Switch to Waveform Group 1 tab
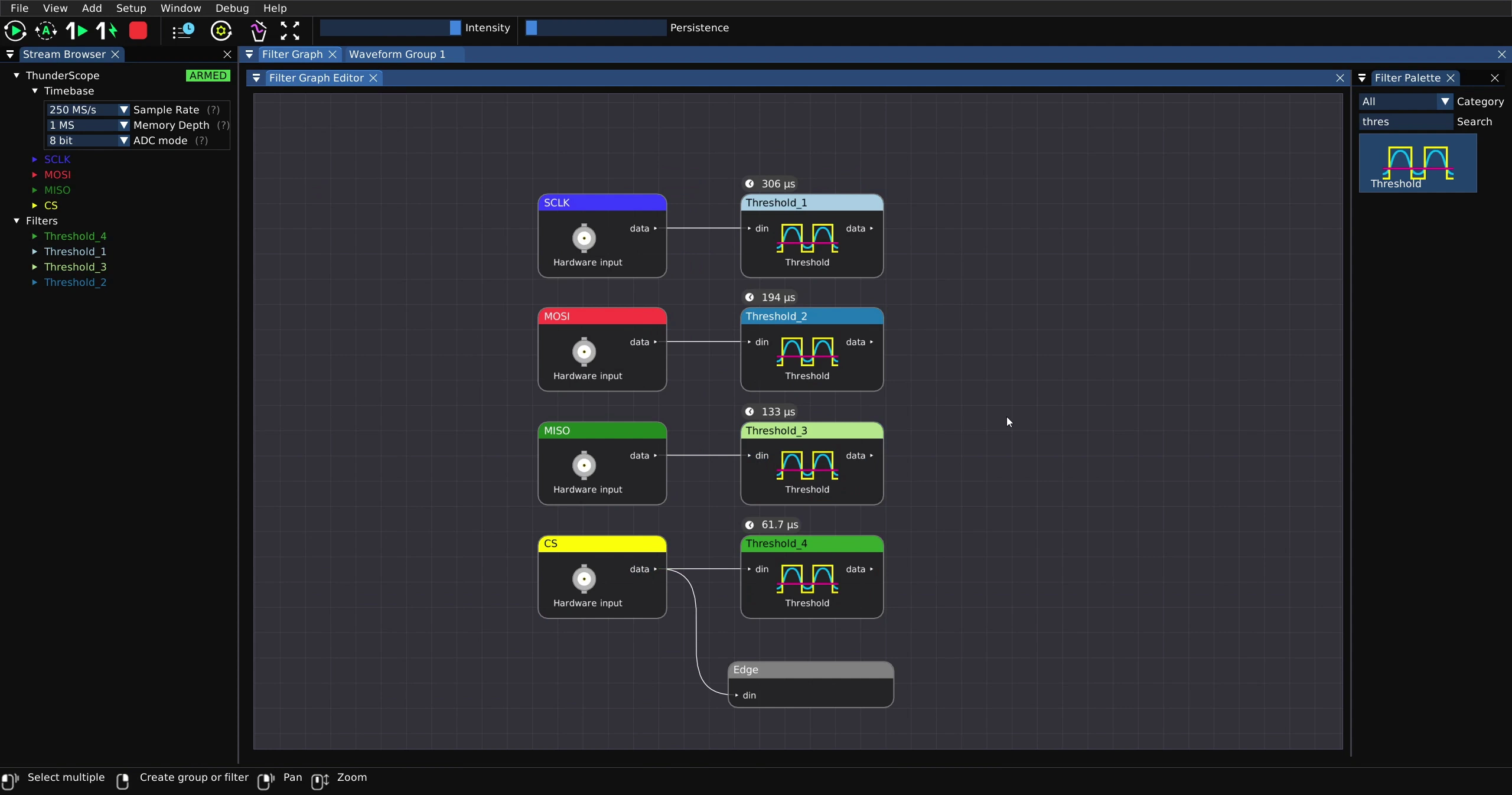1512x795 pixels. [397, 54]
